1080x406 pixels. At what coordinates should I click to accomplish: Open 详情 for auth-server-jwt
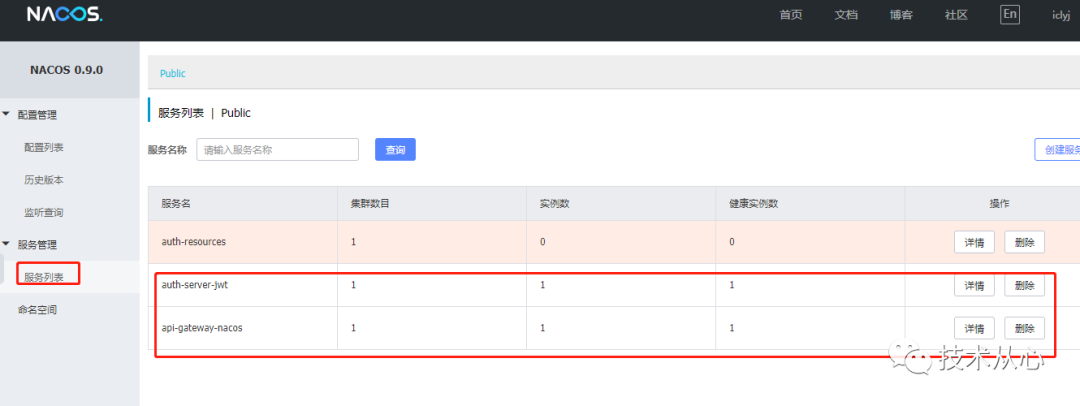tap(974, 285)
